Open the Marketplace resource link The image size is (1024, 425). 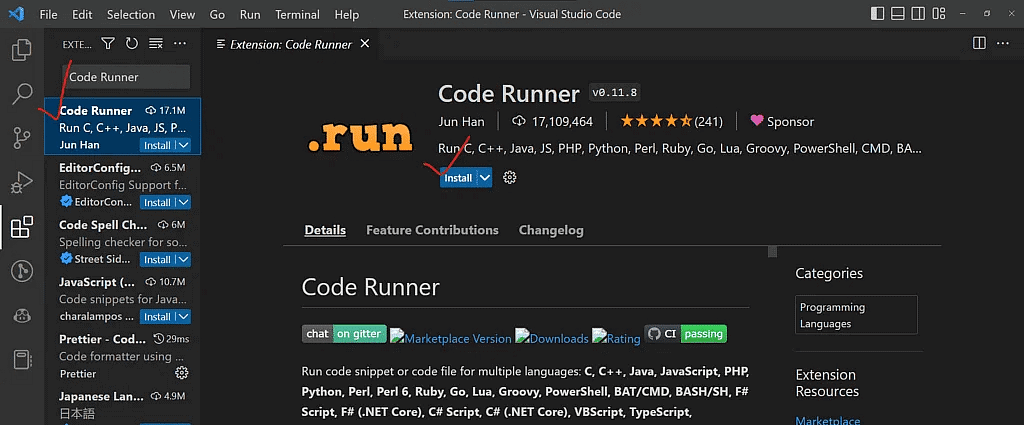(827, 420)
